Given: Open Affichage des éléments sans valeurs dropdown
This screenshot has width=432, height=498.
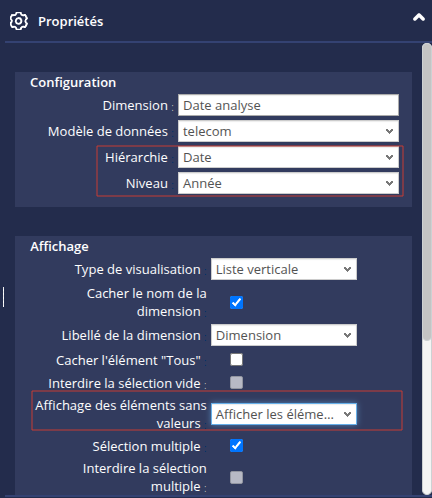Looking at the screenshot, I should 284,414.
